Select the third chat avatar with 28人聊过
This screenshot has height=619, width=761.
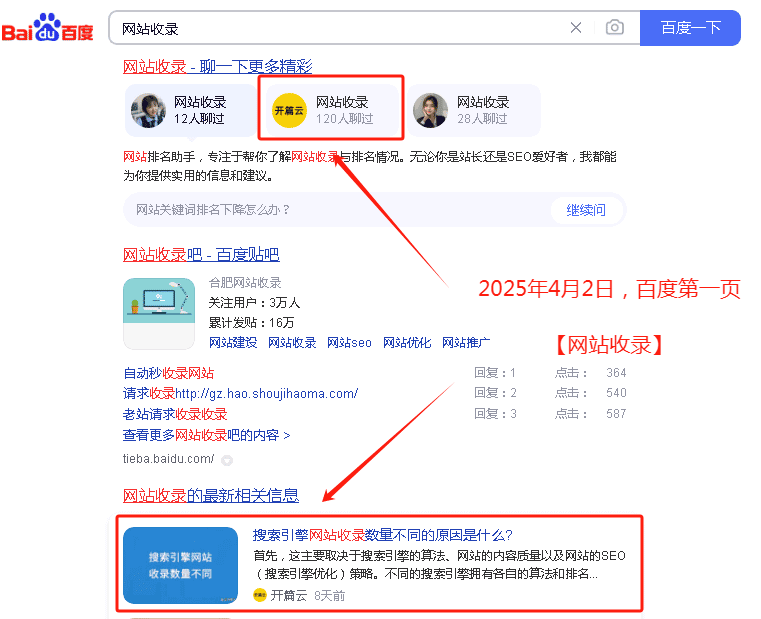pyautogui.click(x=431, y=110)
